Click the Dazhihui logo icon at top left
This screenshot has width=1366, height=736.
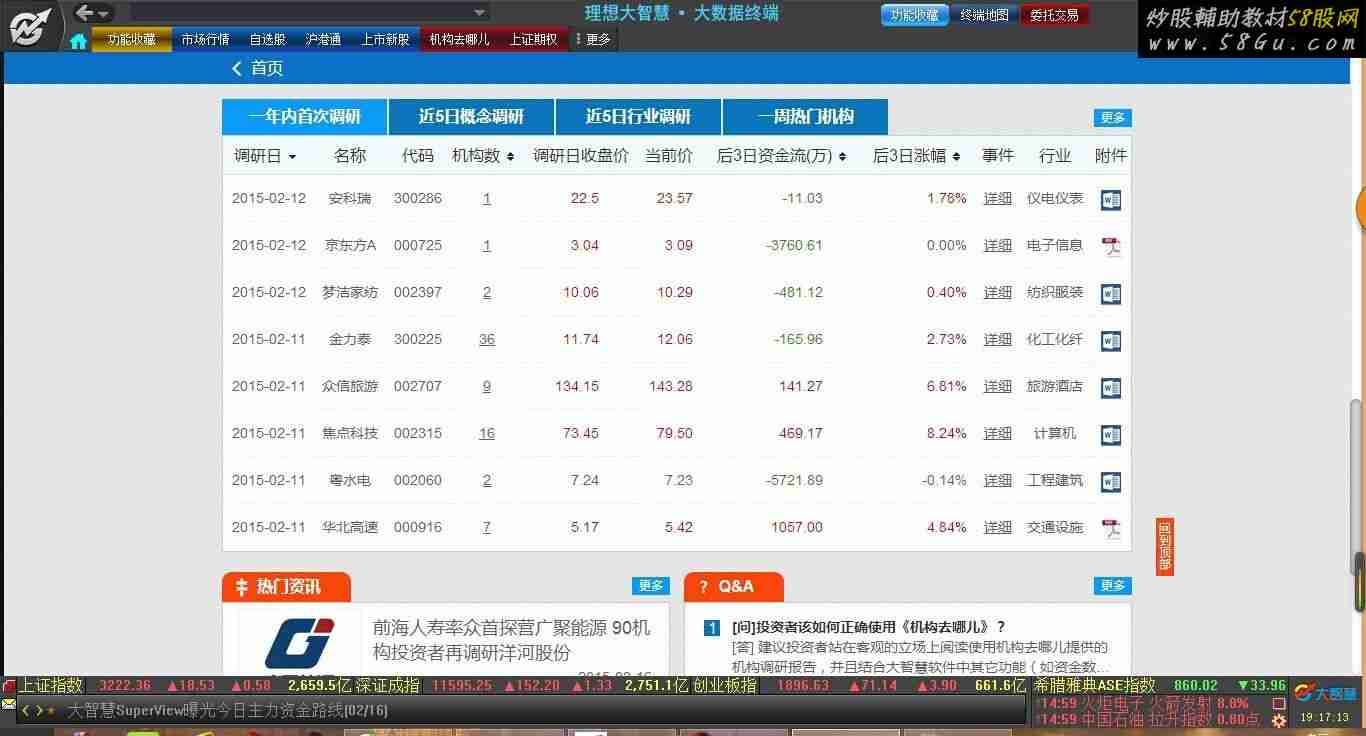[30, 26]
